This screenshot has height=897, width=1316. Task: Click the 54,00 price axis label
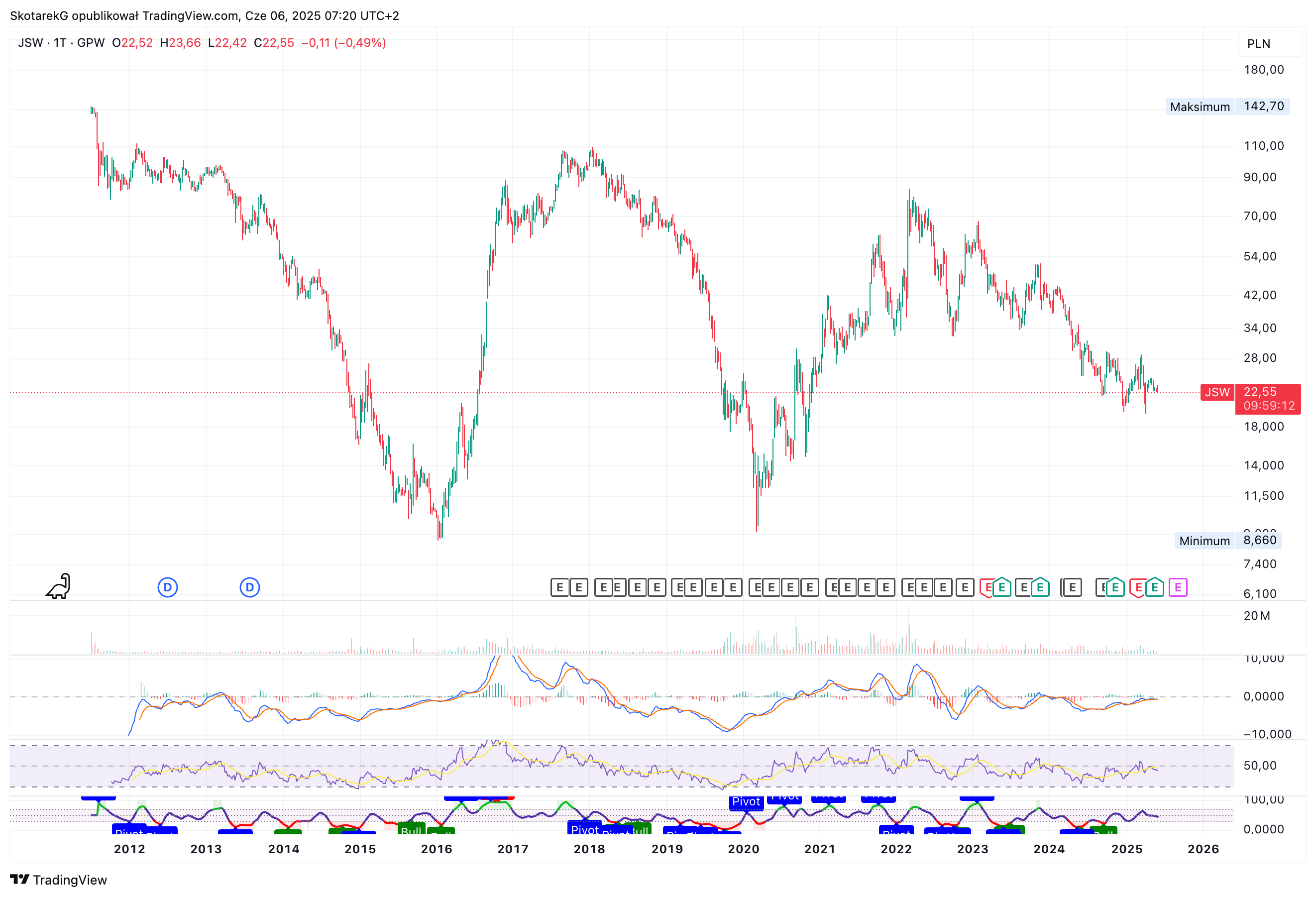coord(1260,256)
